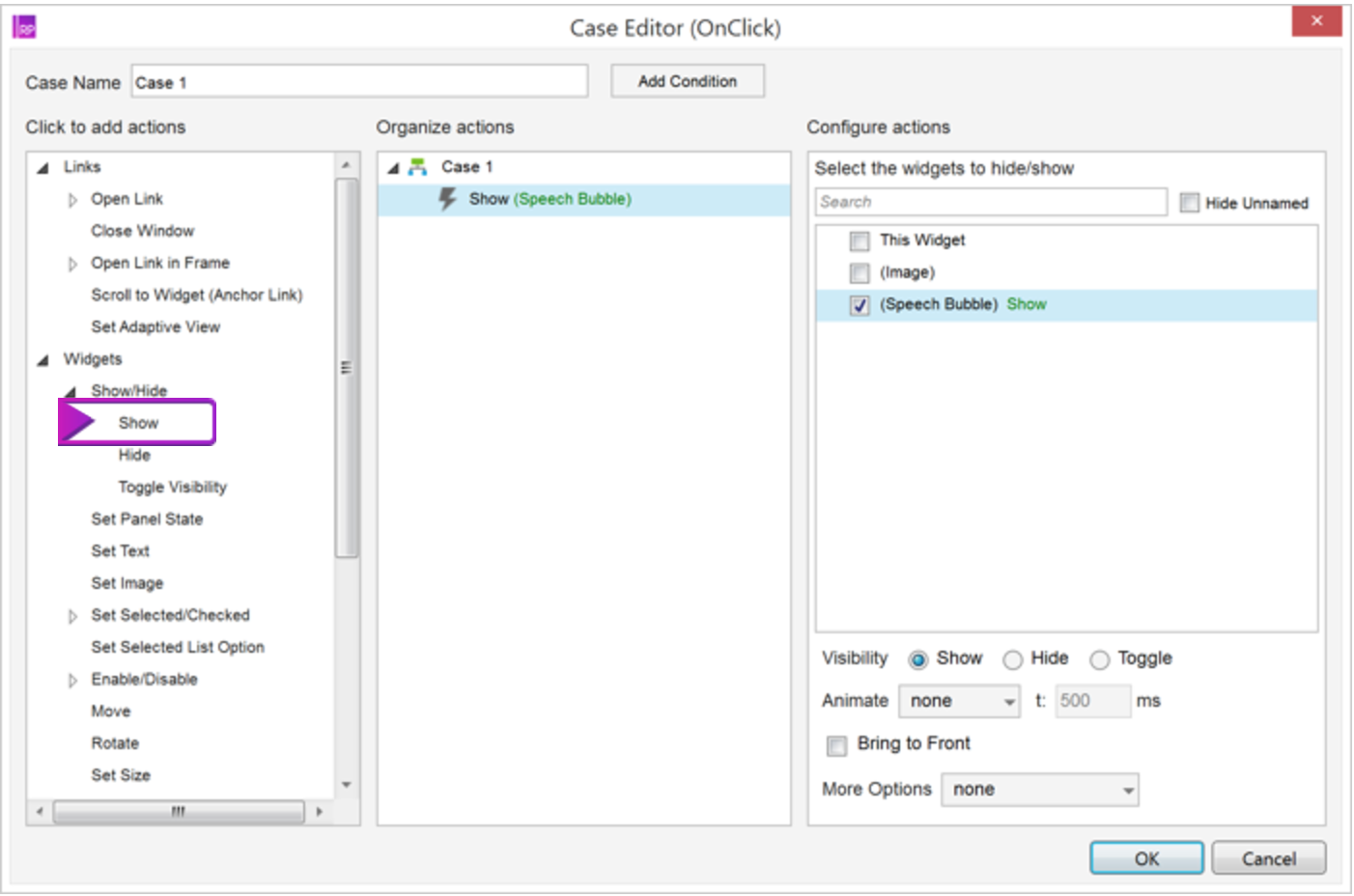This screenshot has width=1354, height=896.
Task: Click the lightning bolt action icon
Action: [447, 199]
